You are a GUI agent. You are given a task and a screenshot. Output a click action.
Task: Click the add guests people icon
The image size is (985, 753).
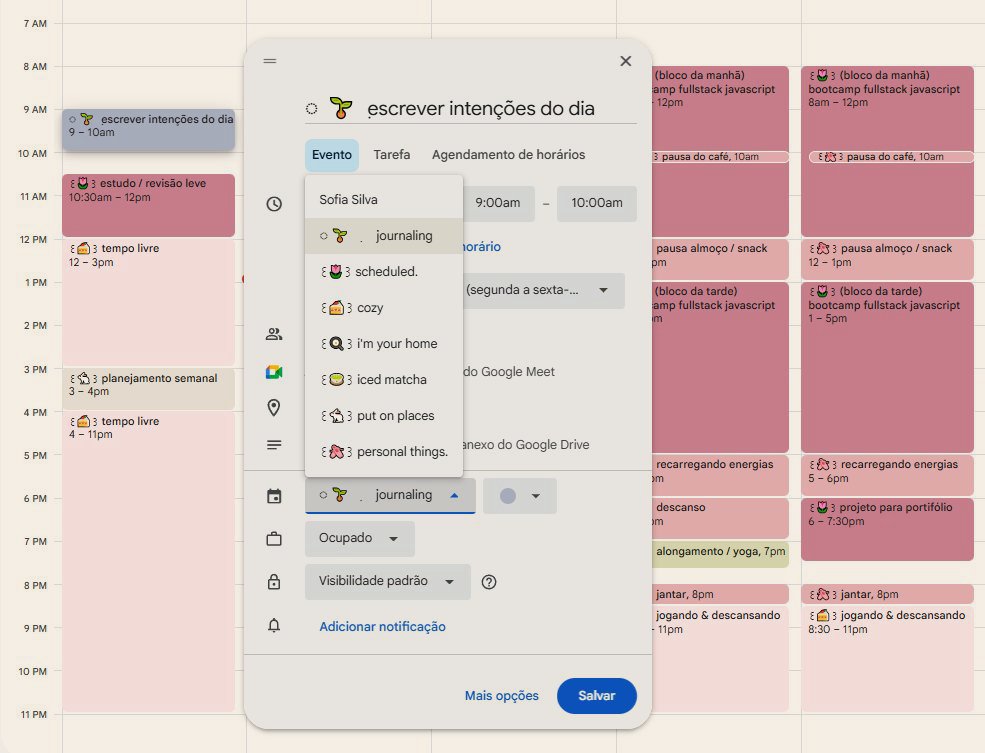click(x=274, y=334)
